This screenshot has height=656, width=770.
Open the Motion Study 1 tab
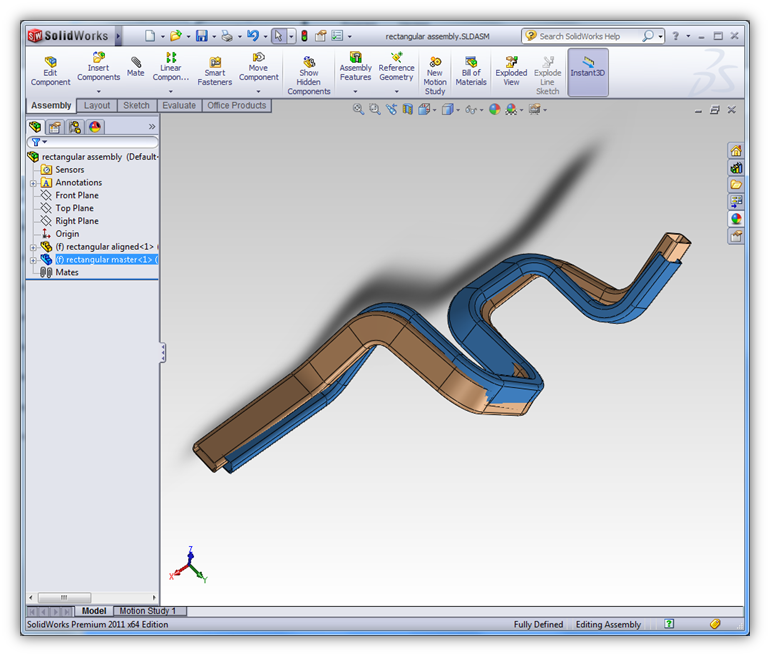click(148, 611)
